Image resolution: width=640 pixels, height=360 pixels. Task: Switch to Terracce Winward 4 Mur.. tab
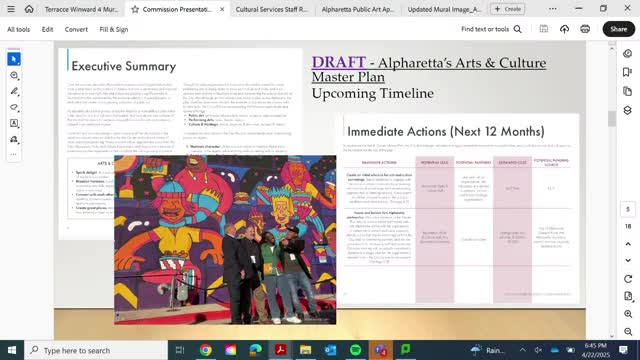(x=81, y=9)
